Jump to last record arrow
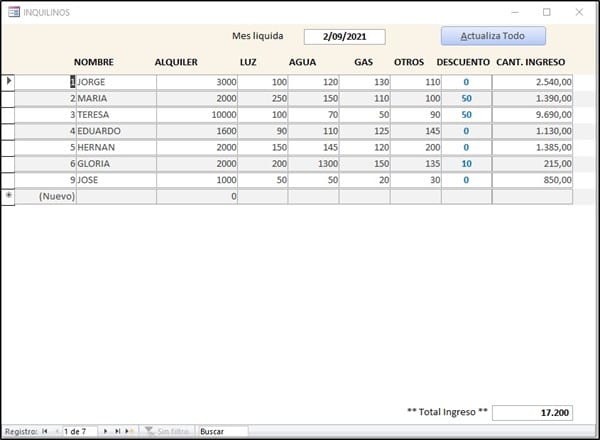Viewport: 600px width, 440px height. click(x=118, y=431)
